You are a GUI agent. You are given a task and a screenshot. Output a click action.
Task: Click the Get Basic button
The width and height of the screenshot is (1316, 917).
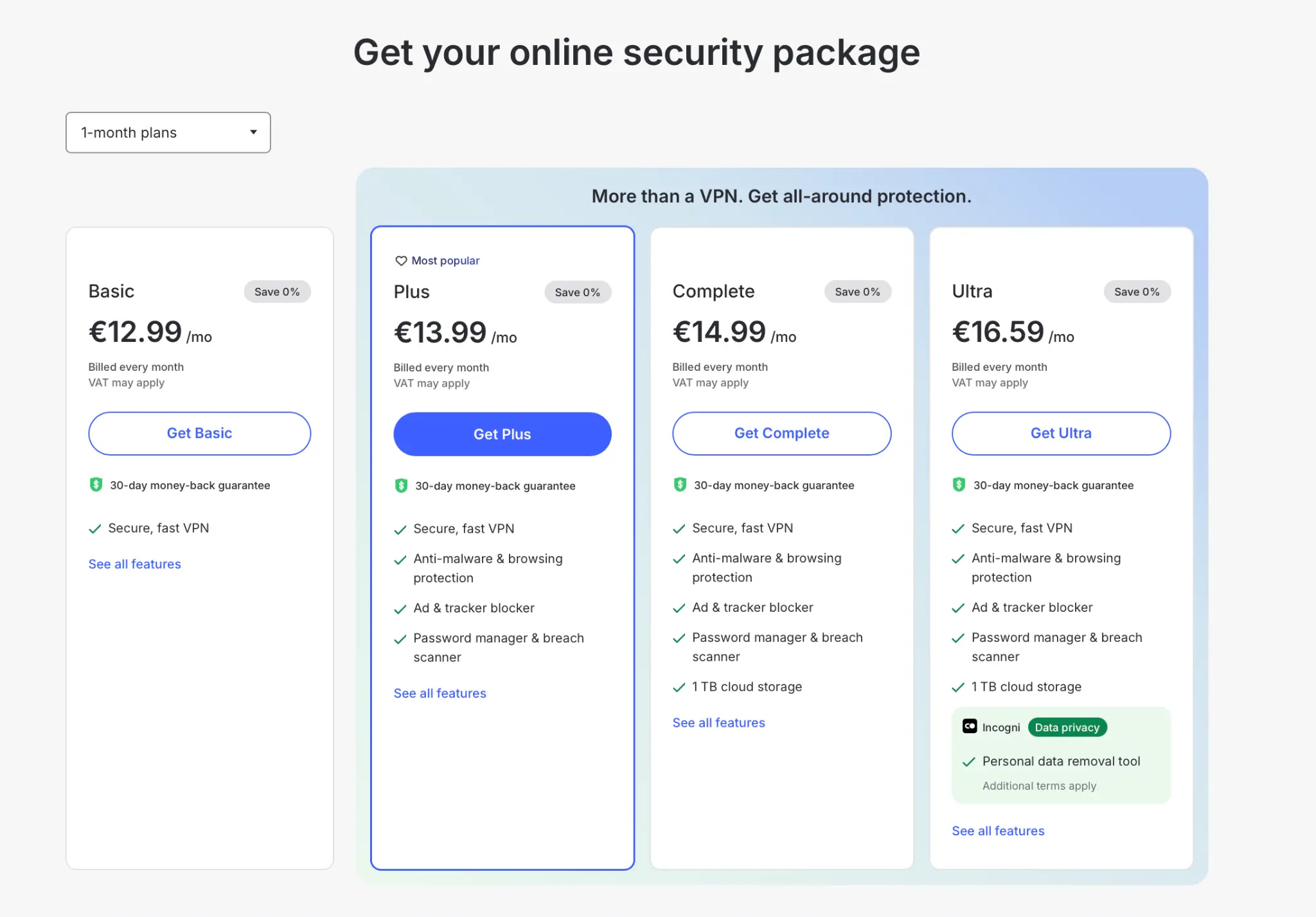pyautogui.click(x=200, y=433)
